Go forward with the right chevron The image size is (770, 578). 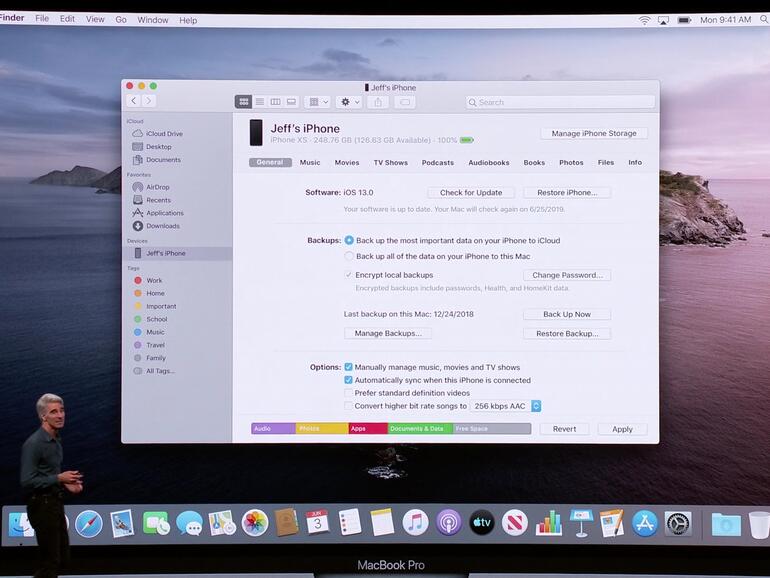point(149,101)
